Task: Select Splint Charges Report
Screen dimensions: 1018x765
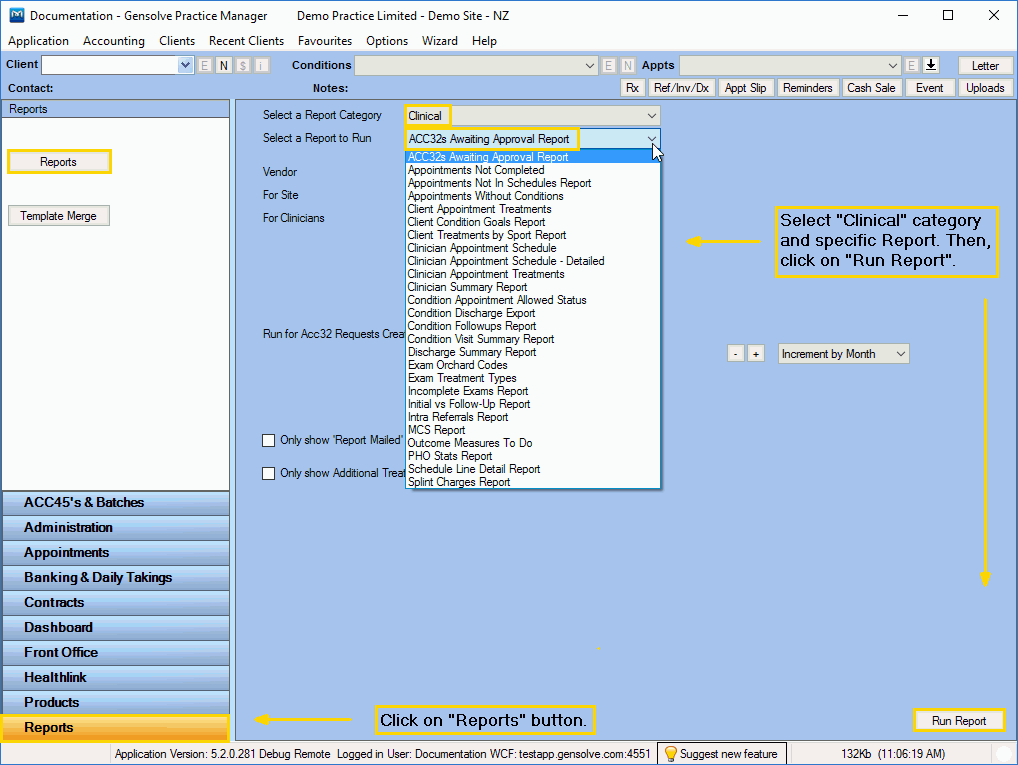Action: [532, 482]
